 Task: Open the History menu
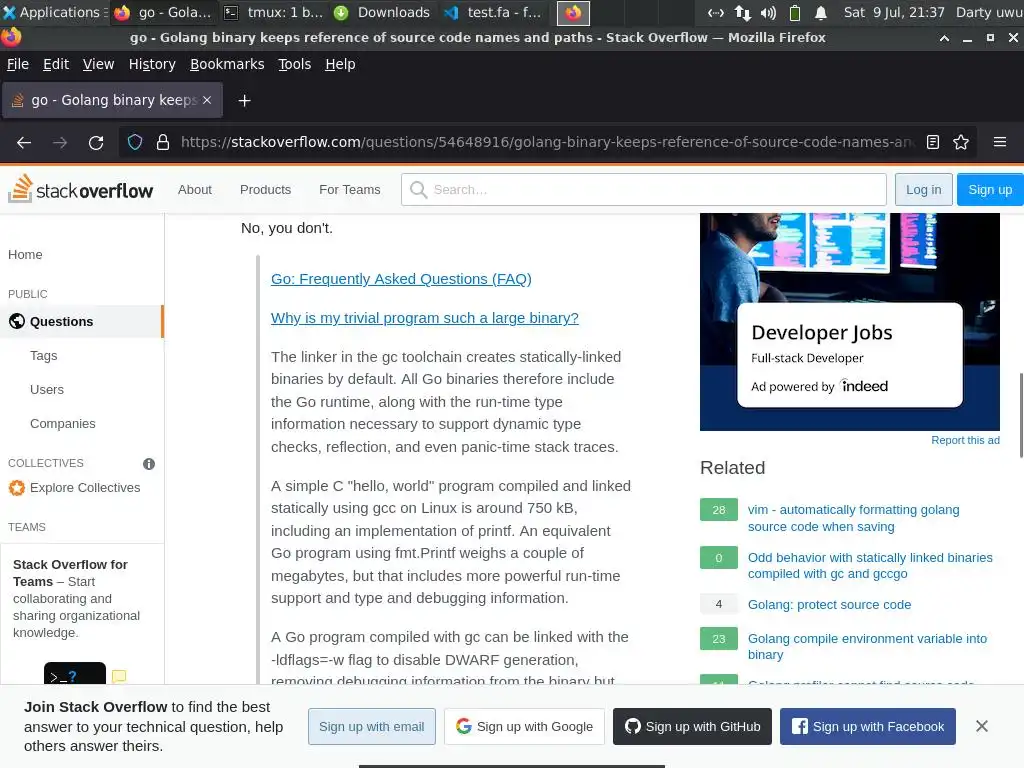click(152, 64)
